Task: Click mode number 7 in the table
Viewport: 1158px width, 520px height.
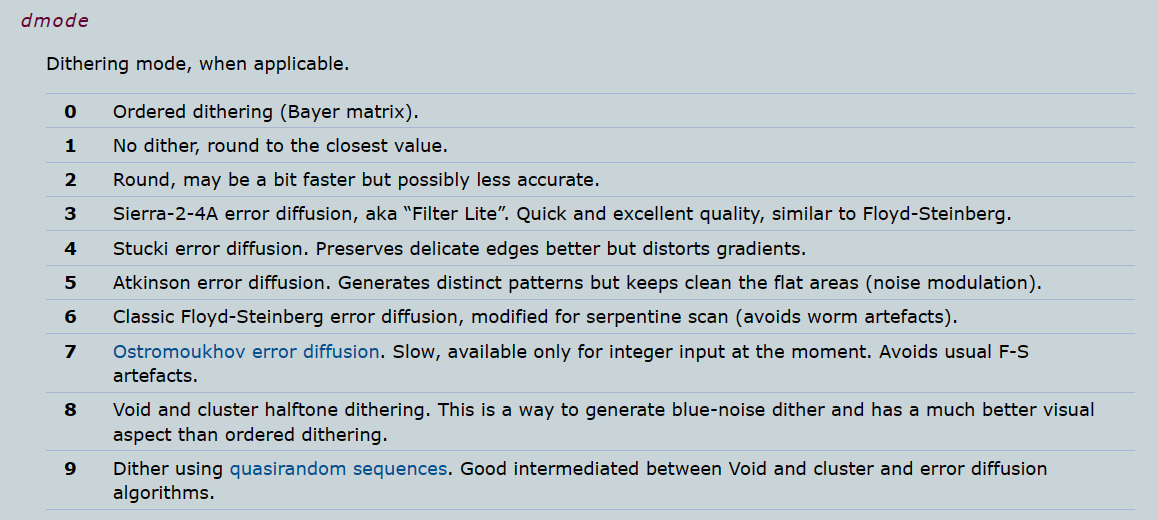Action: click(70, 351)
